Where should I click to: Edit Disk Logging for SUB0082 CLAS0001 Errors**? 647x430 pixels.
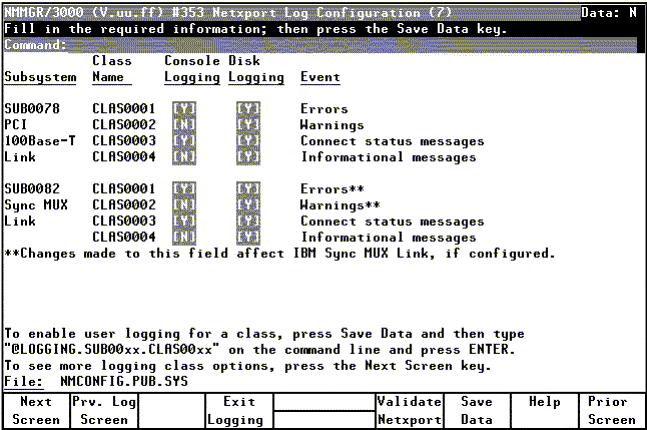click(x=248, y=189)
